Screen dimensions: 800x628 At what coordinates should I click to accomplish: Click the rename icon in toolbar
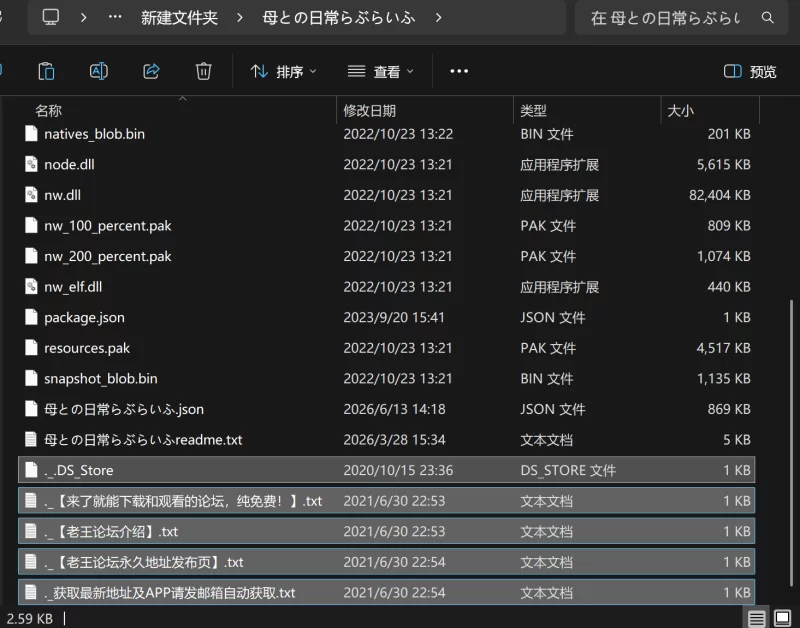click(x=98, y=71)
